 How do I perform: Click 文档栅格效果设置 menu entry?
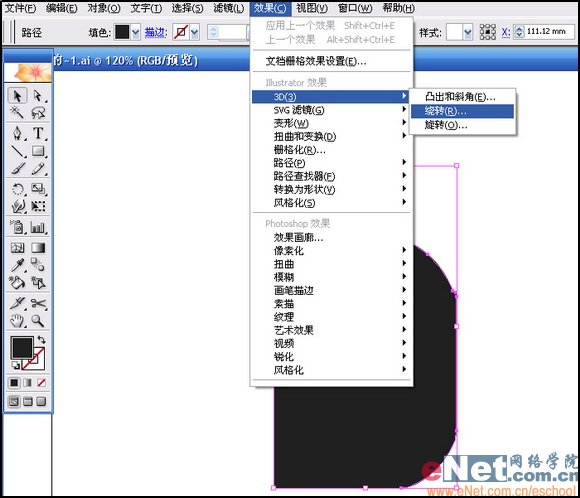(331, 61)
